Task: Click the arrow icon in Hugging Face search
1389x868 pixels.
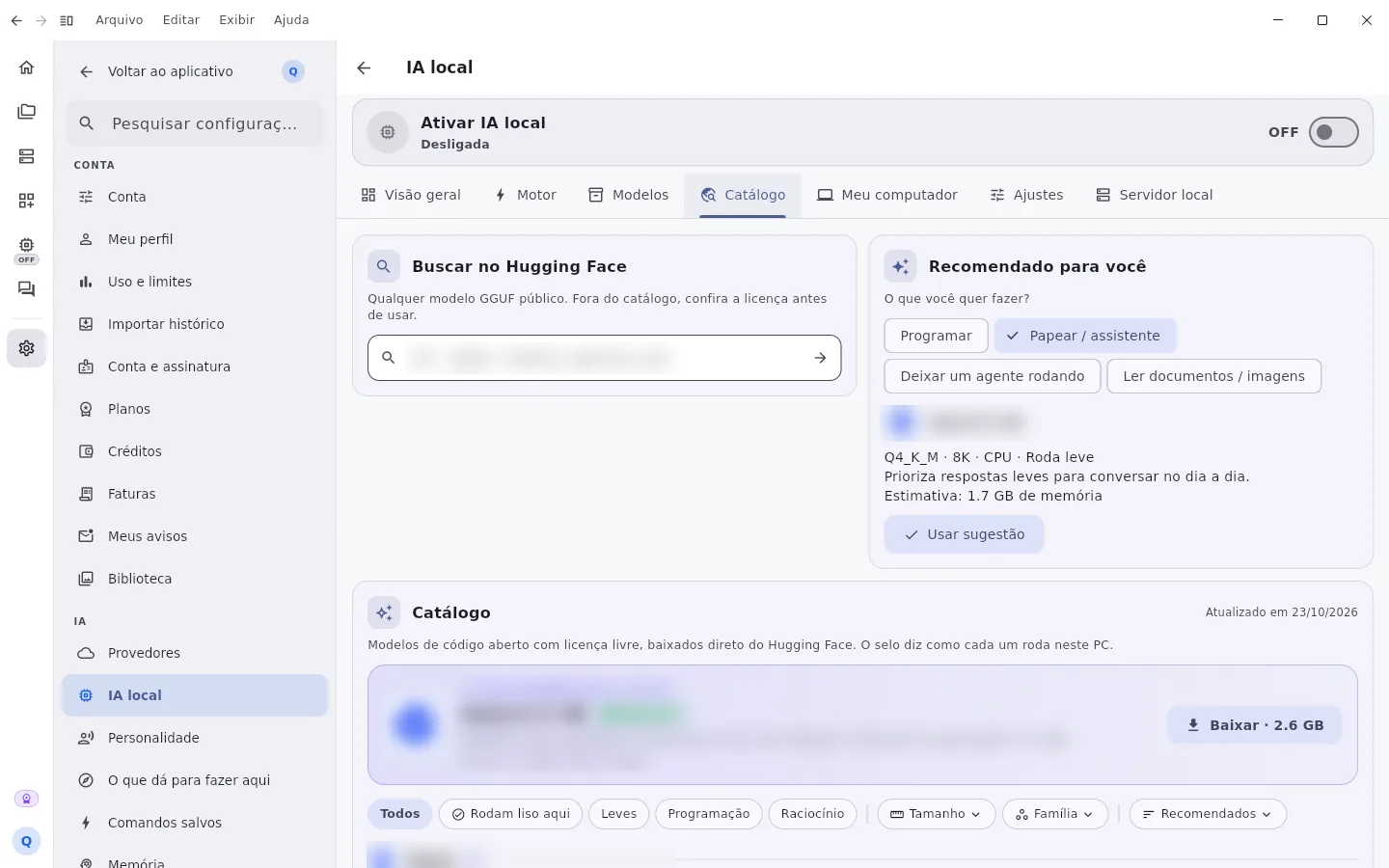Action: [x=820, y=358]
